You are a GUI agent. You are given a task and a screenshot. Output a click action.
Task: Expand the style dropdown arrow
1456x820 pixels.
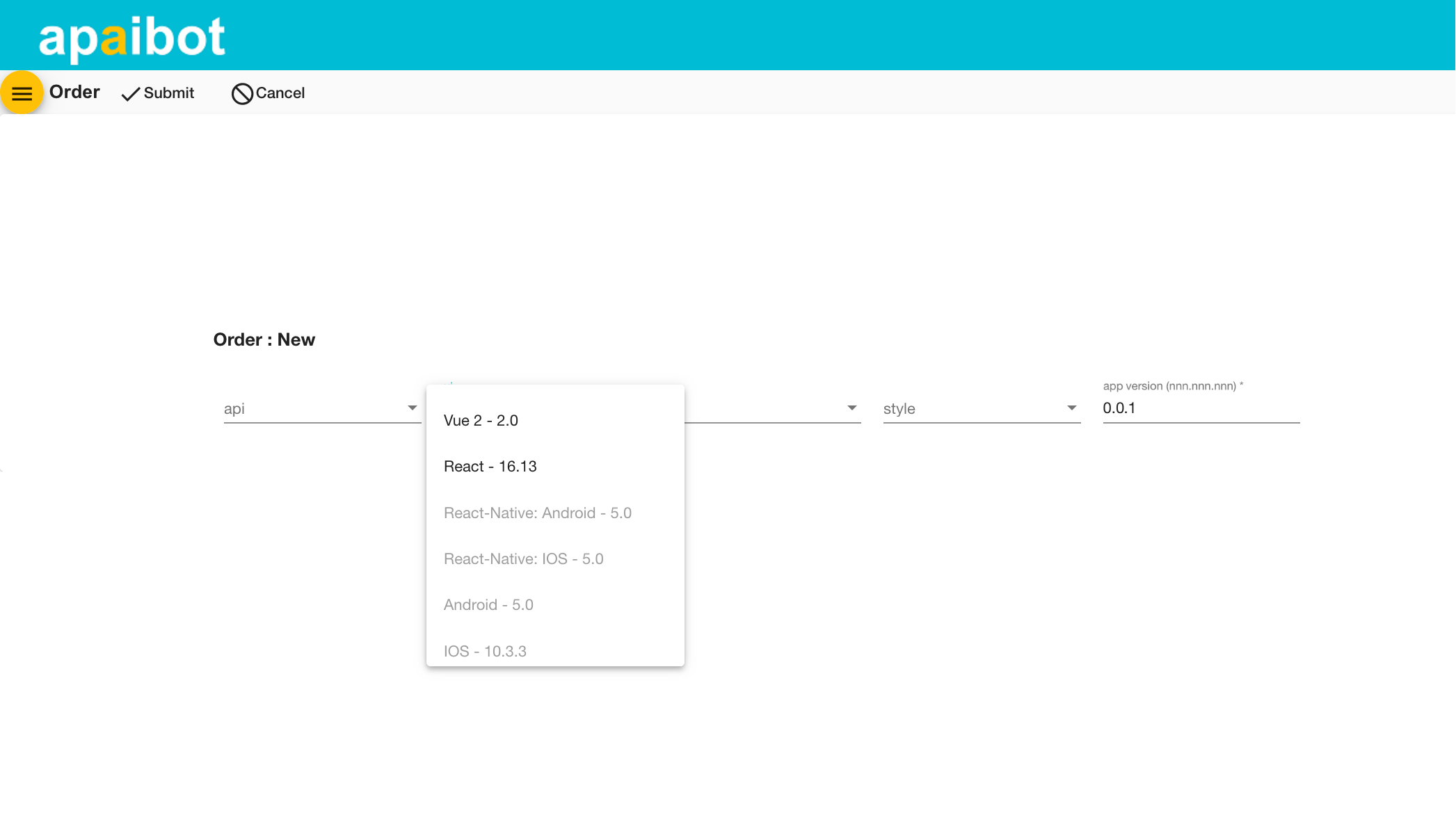[x=1071, y=408]
